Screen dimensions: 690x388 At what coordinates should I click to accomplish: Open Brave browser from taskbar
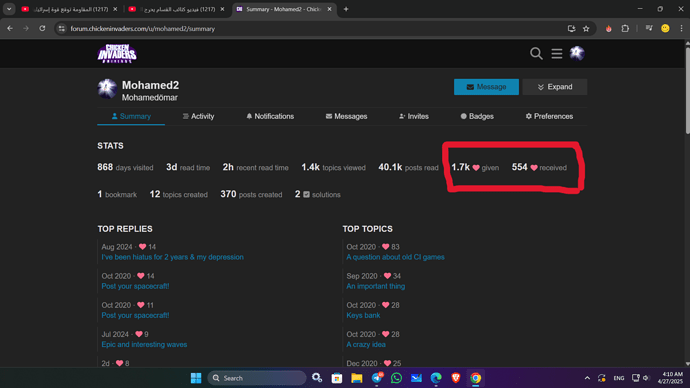click(x=455, y=378)
